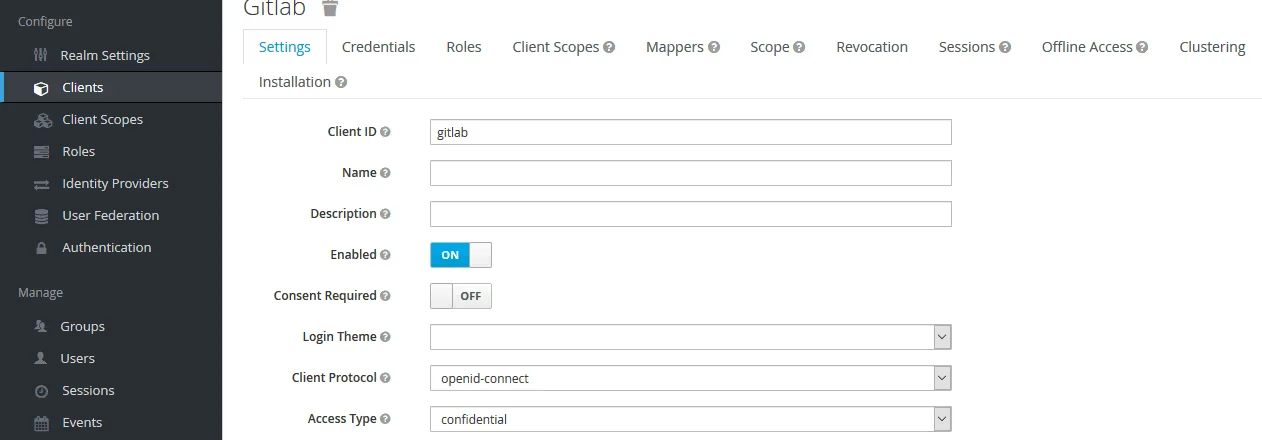
Task: Open Events from Manage section
Action: (82, 423)
